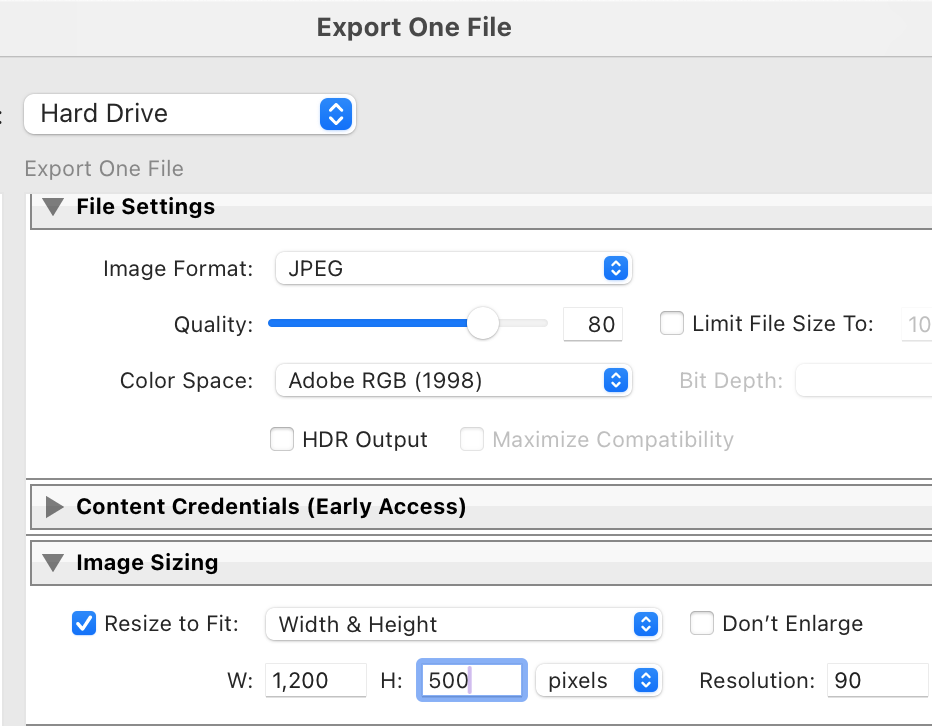932x726 pixels.
Task: Open the Image Format JPEG dropdown
Action: click(453, 269)
